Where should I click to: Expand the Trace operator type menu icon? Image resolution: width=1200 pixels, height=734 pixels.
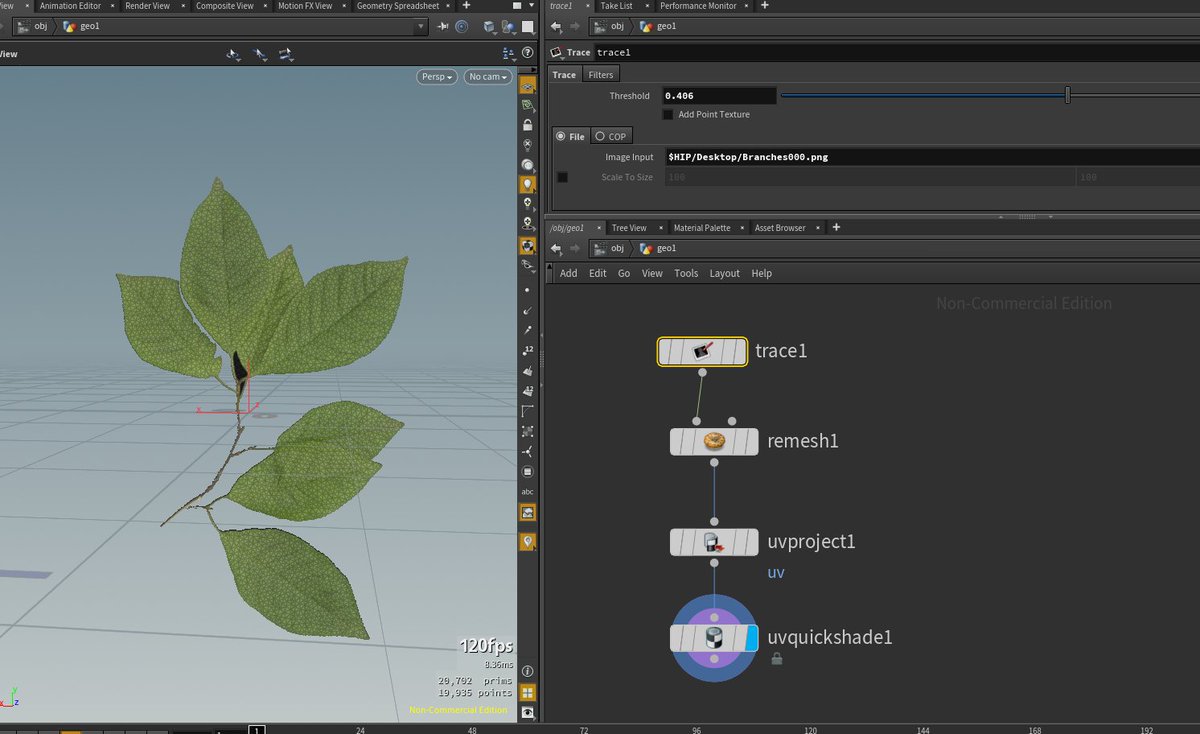tap(558, 52)
